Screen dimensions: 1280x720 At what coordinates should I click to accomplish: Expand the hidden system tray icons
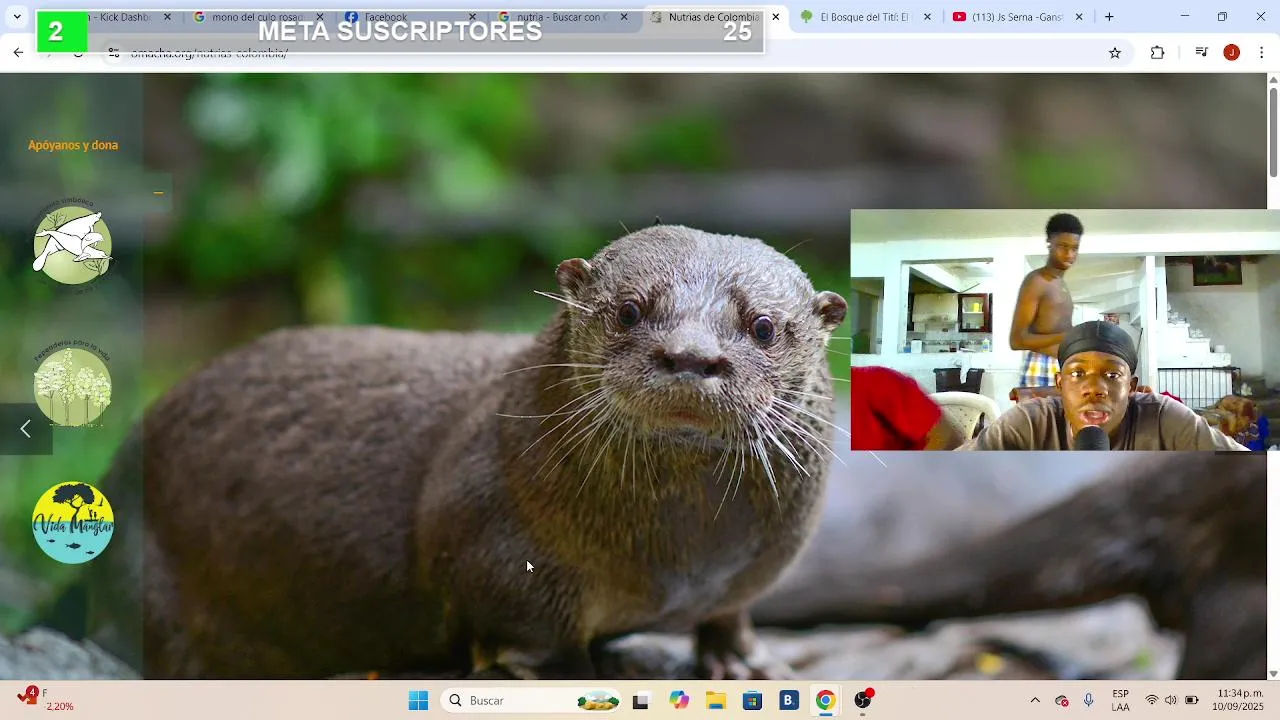1035,701
